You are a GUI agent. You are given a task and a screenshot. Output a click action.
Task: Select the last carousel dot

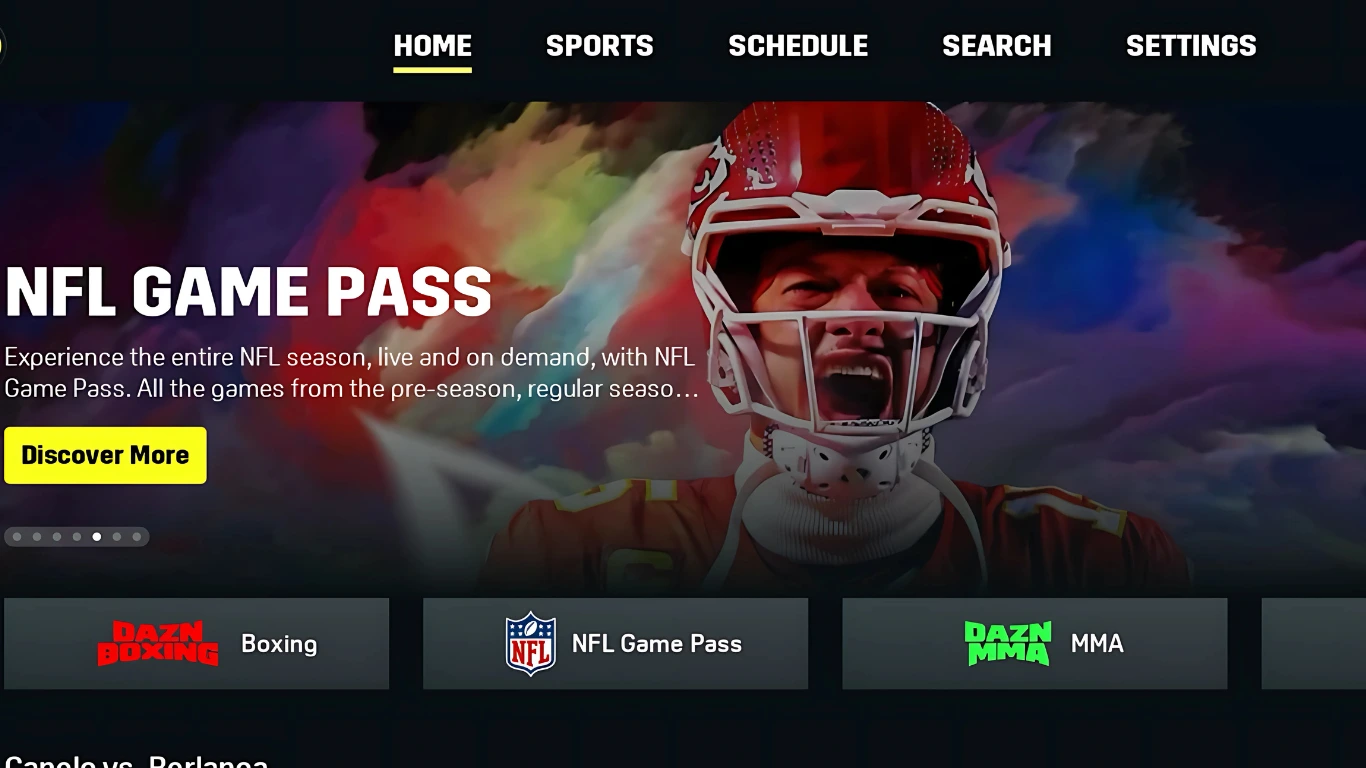tap(137, 537)
